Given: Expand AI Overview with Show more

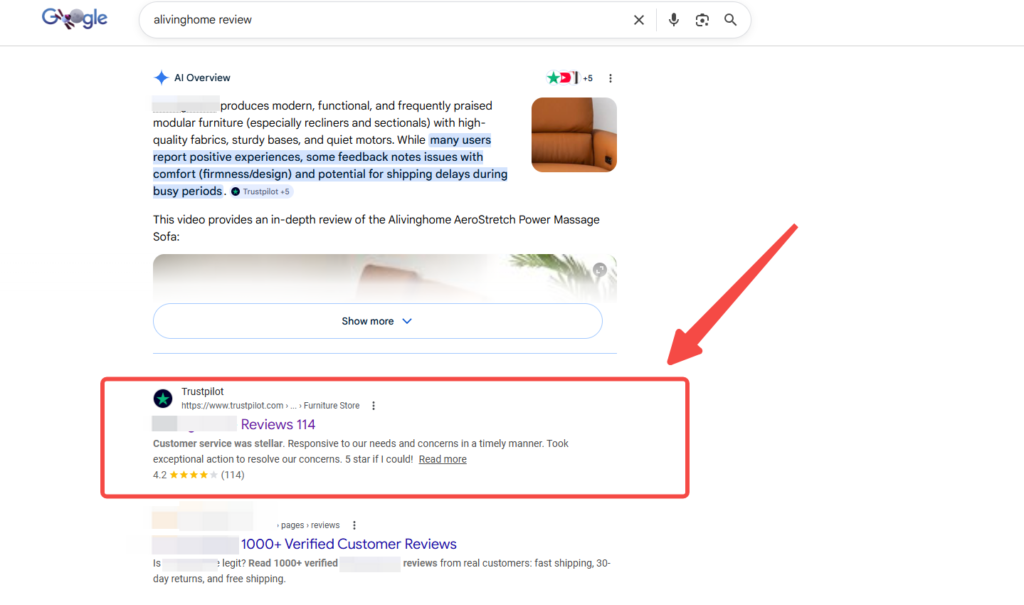Looking at the screenshot, I should pos(377,321).
